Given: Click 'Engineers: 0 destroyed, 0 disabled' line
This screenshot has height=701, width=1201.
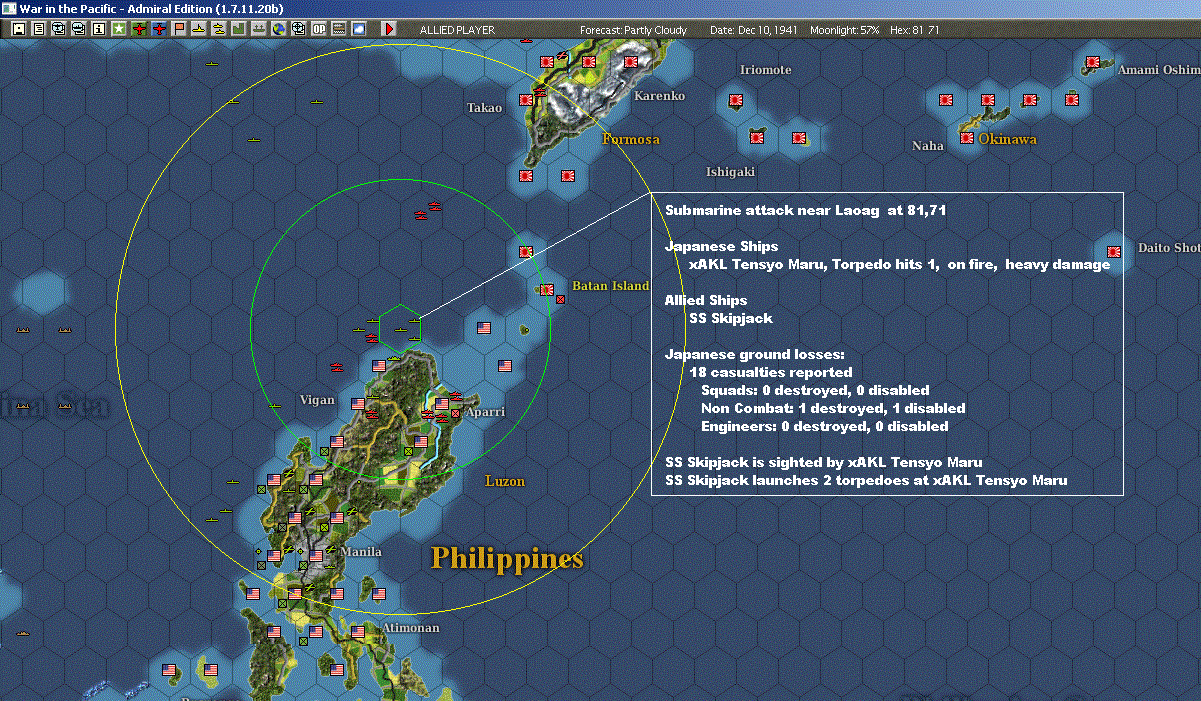Looking at the screenshot, I should (x=825, y=426).
